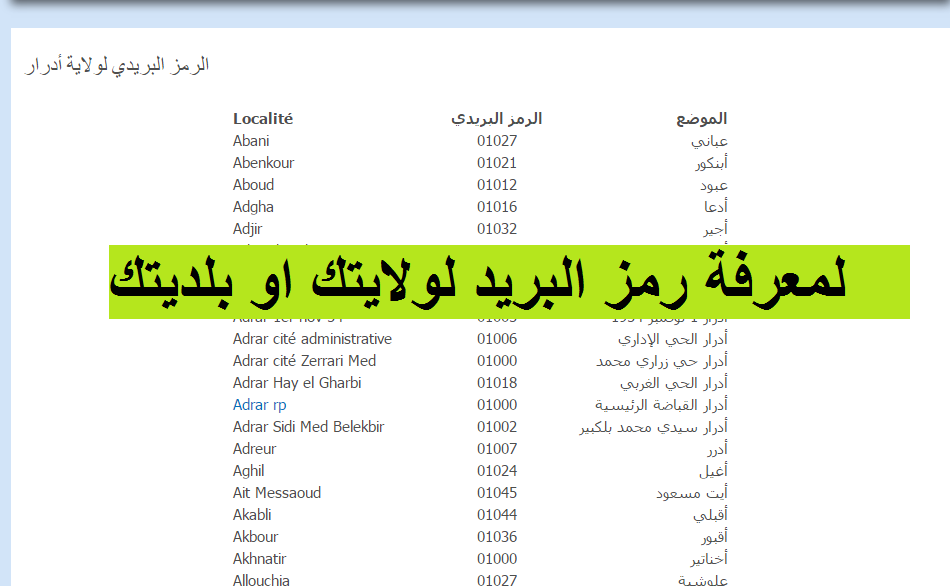Select the Abani locality row
This screenshot has height=586, width=950.
click(x=480, y=141)
